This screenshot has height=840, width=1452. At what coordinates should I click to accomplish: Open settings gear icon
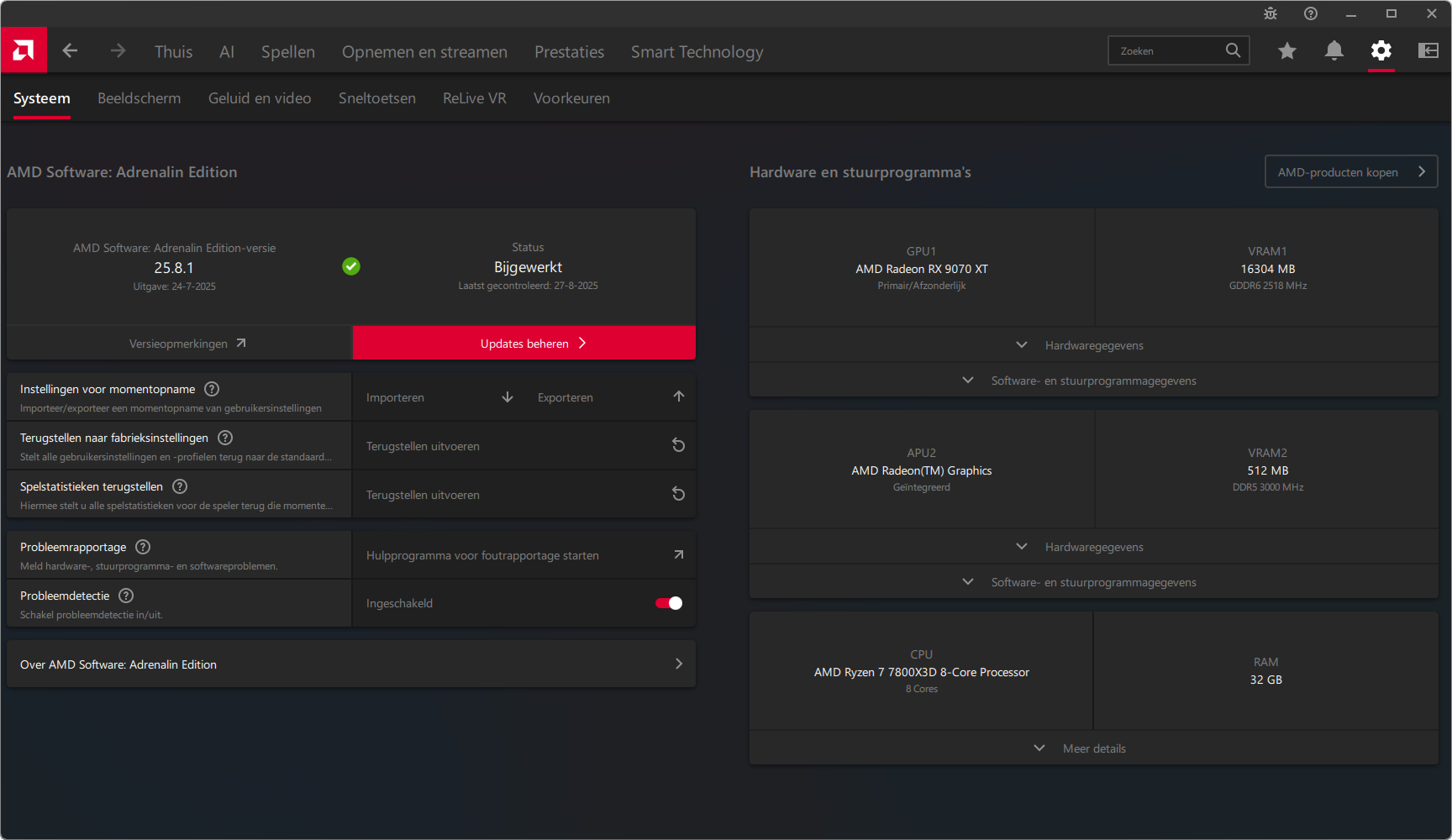click(x=1381, y=51)
